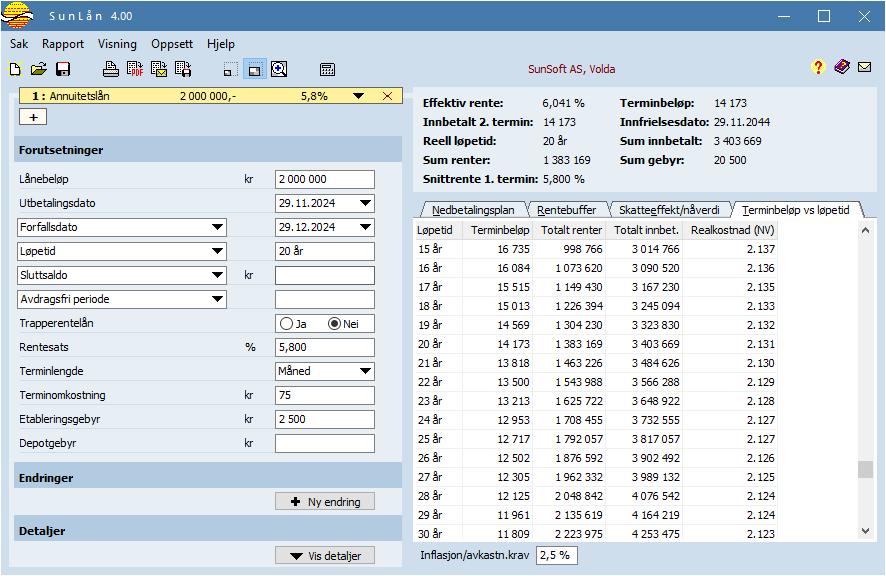Click the Inflasjon/avkastn.krav input field
The height and width of the screenshot is (576, 886).
pos(556,555)
